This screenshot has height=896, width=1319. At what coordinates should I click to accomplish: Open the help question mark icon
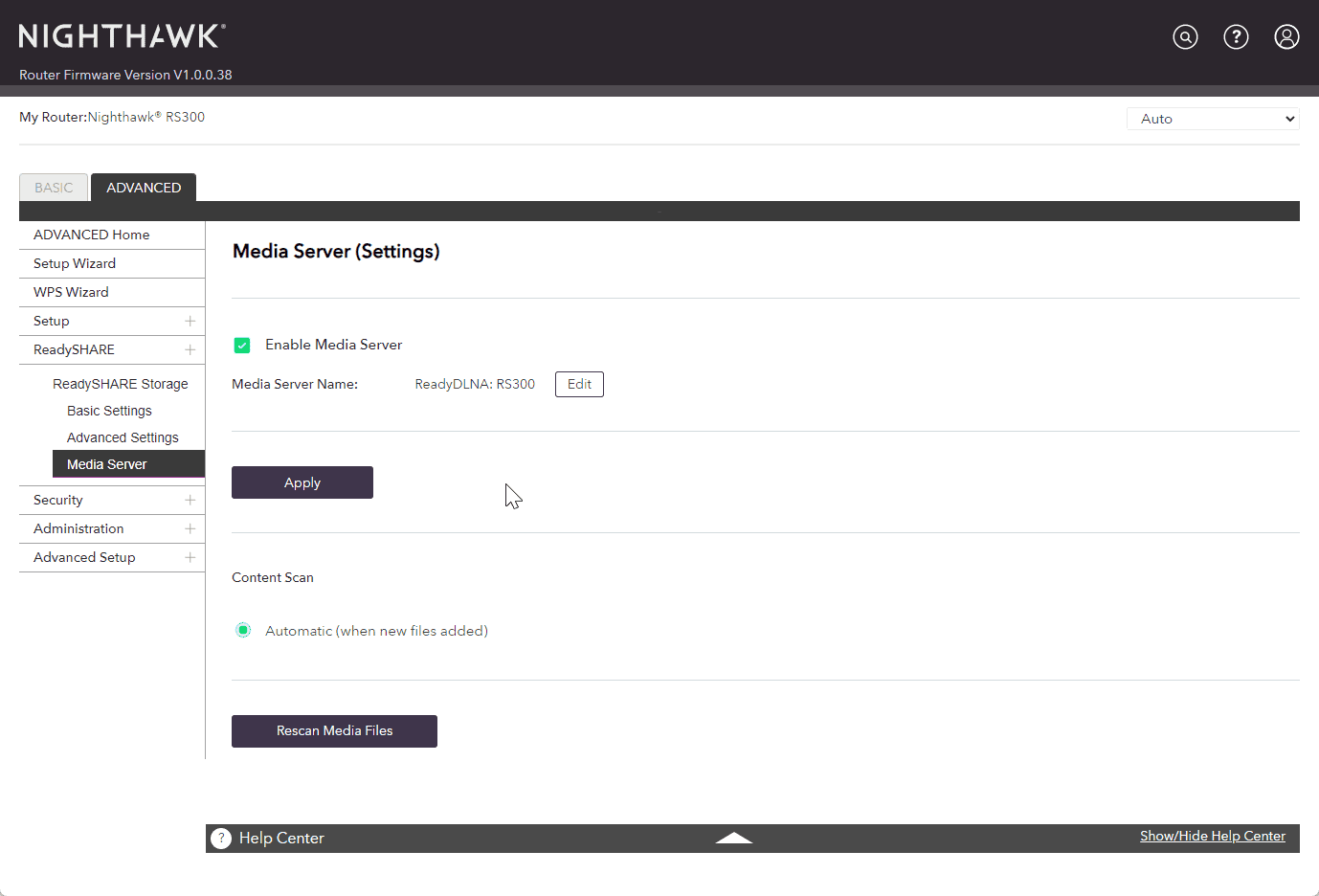(x=1236, y=37)
